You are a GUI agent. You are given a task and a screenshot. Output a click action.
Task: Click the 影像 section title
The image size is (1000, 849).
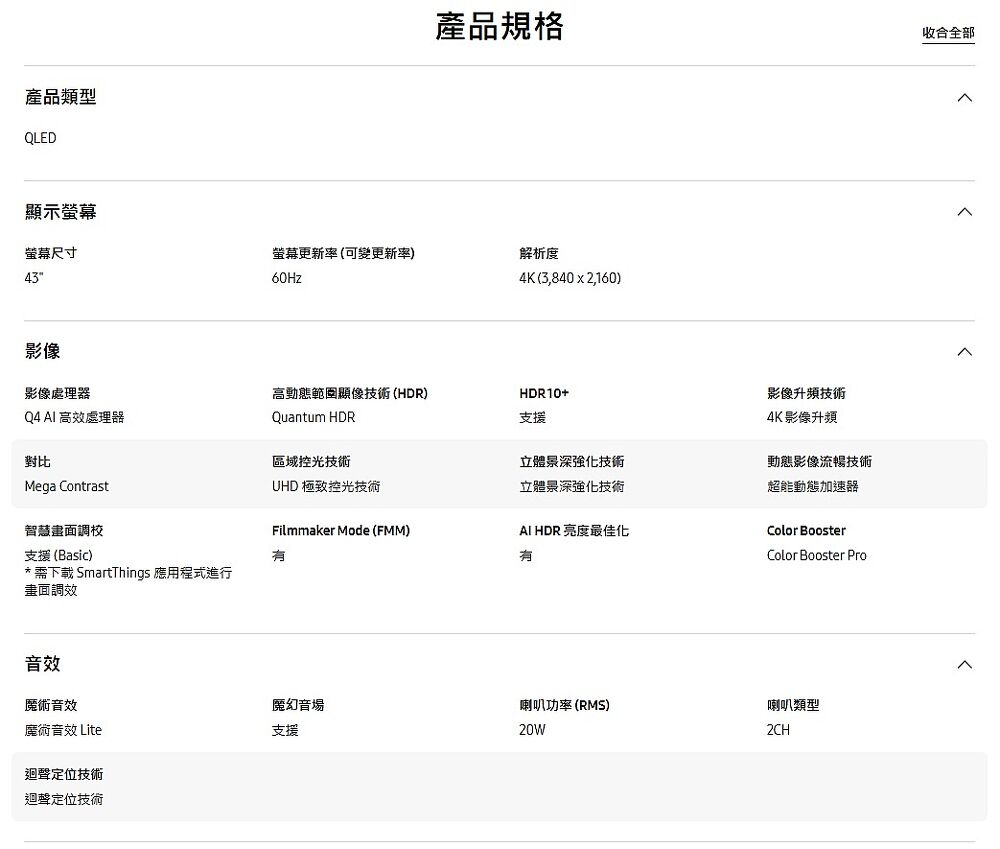pos(42,351)
